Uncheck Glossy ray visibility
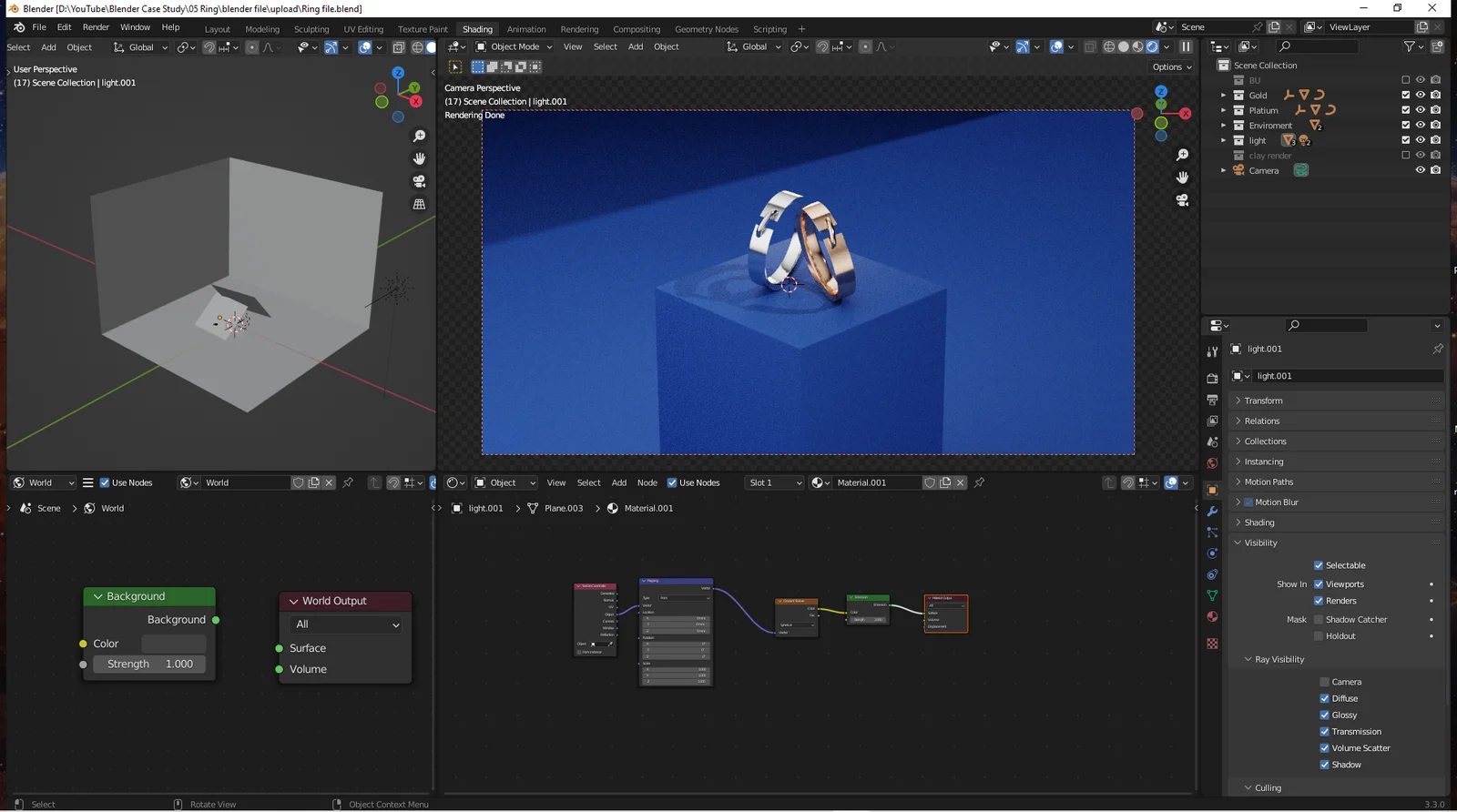This screenshot has width=1457, height=812. [1325, 716]
